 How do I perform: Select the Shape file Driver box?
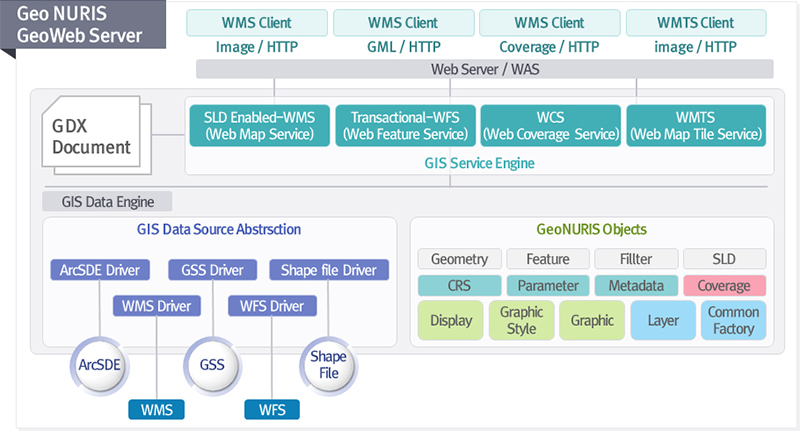329,270
